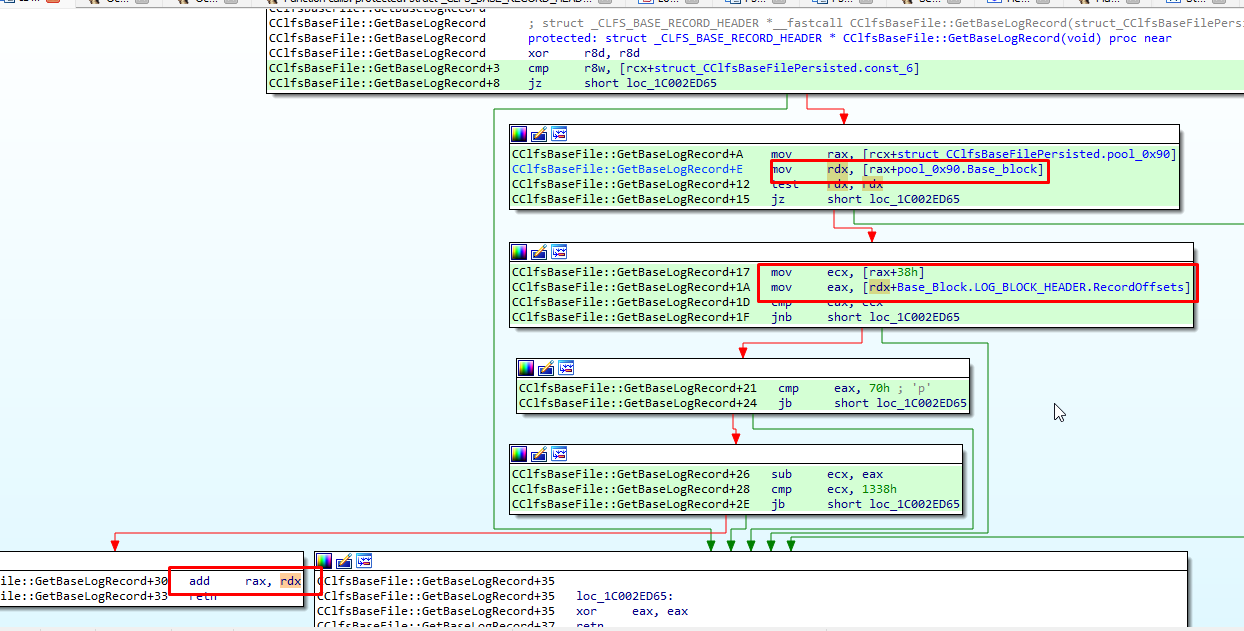Open node color picker on GetBaseLogRecord+21 block
1244x631 pixels.
point(526,368)
